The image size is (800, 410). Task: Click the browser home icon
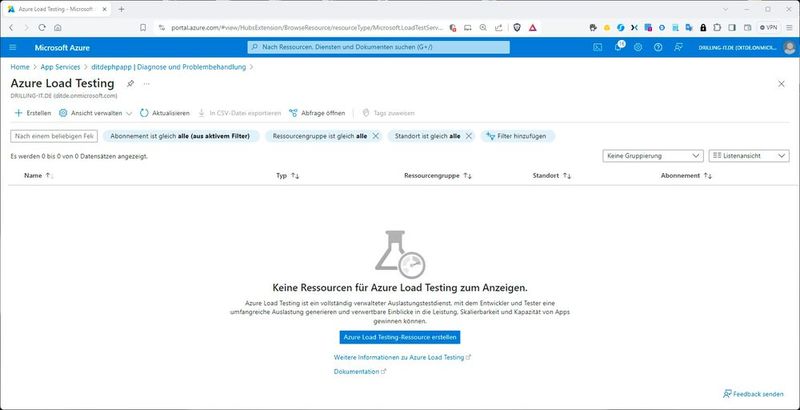coord(58,28)
